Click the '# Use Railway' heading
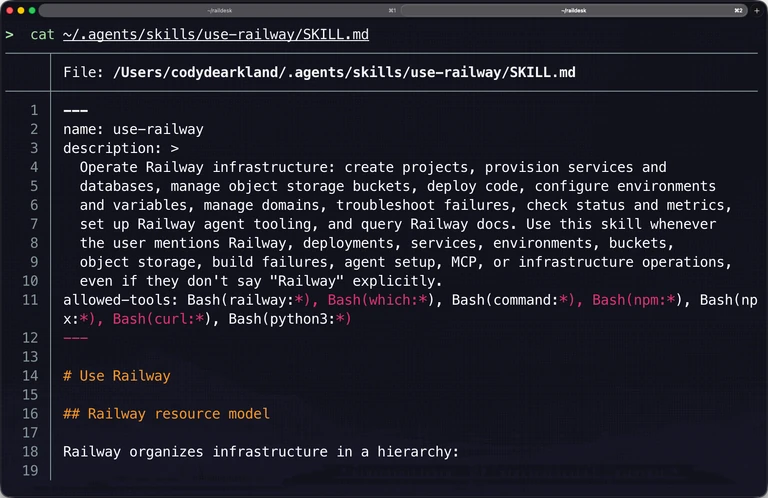This screenshot has height=498, width=768. click(x=117, y=376)
